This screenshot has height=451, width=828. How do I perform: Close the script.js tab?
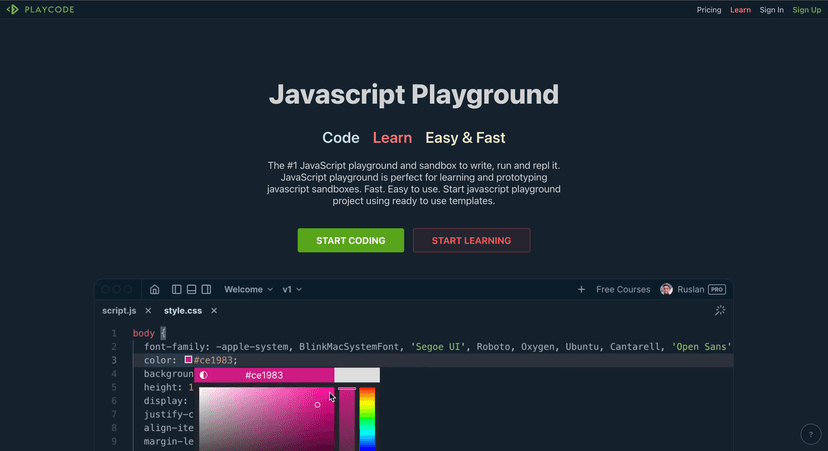[148, 311]
